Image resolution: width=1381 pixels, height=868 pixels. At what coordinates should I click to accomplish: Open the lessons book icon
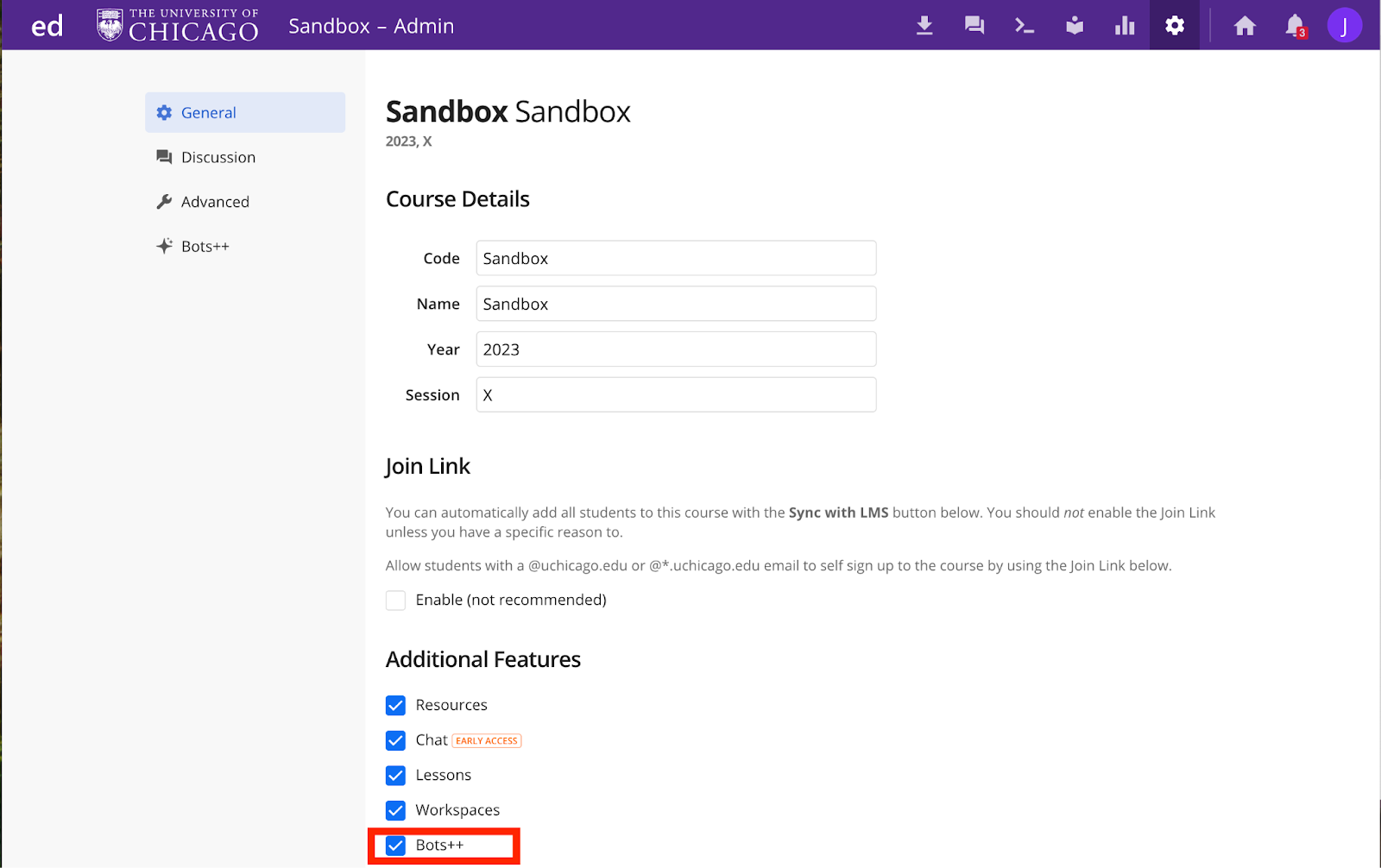1075,26
